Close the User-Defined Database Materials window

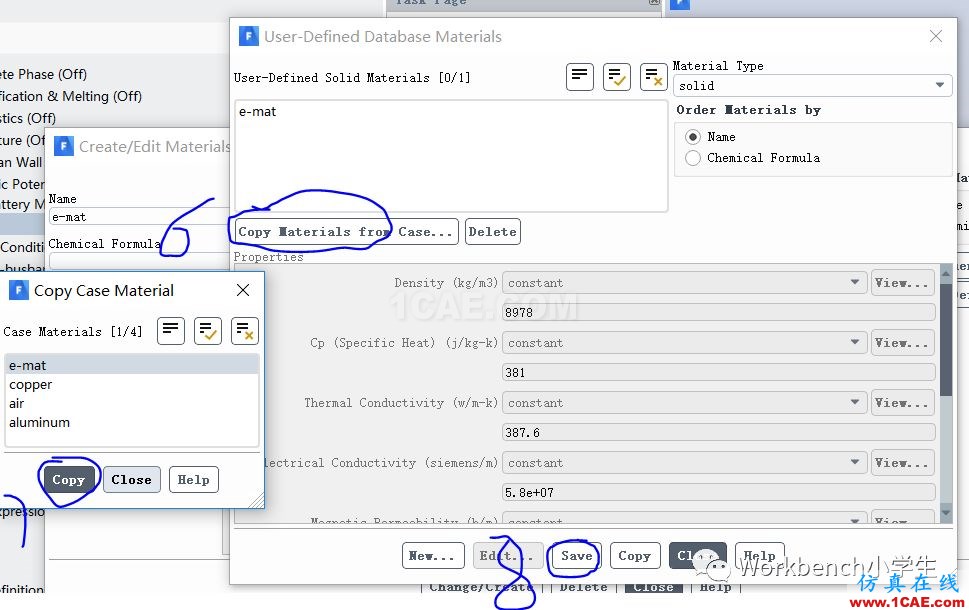tap(936, 36)
